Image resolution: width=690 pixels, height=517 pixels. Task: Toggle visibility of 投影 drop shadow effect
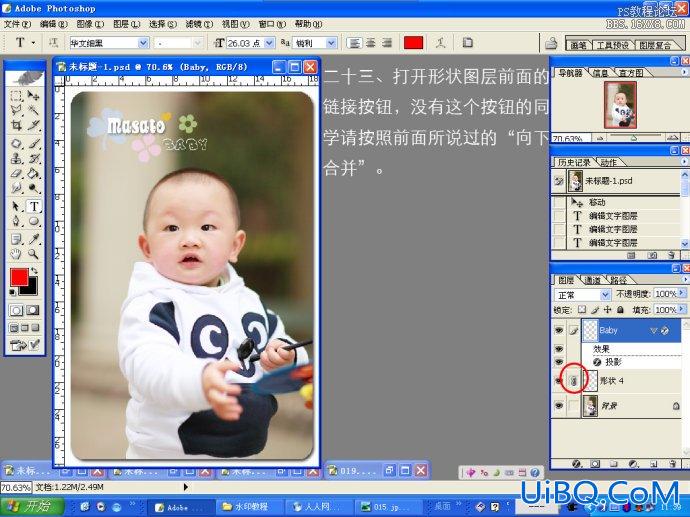559,362
